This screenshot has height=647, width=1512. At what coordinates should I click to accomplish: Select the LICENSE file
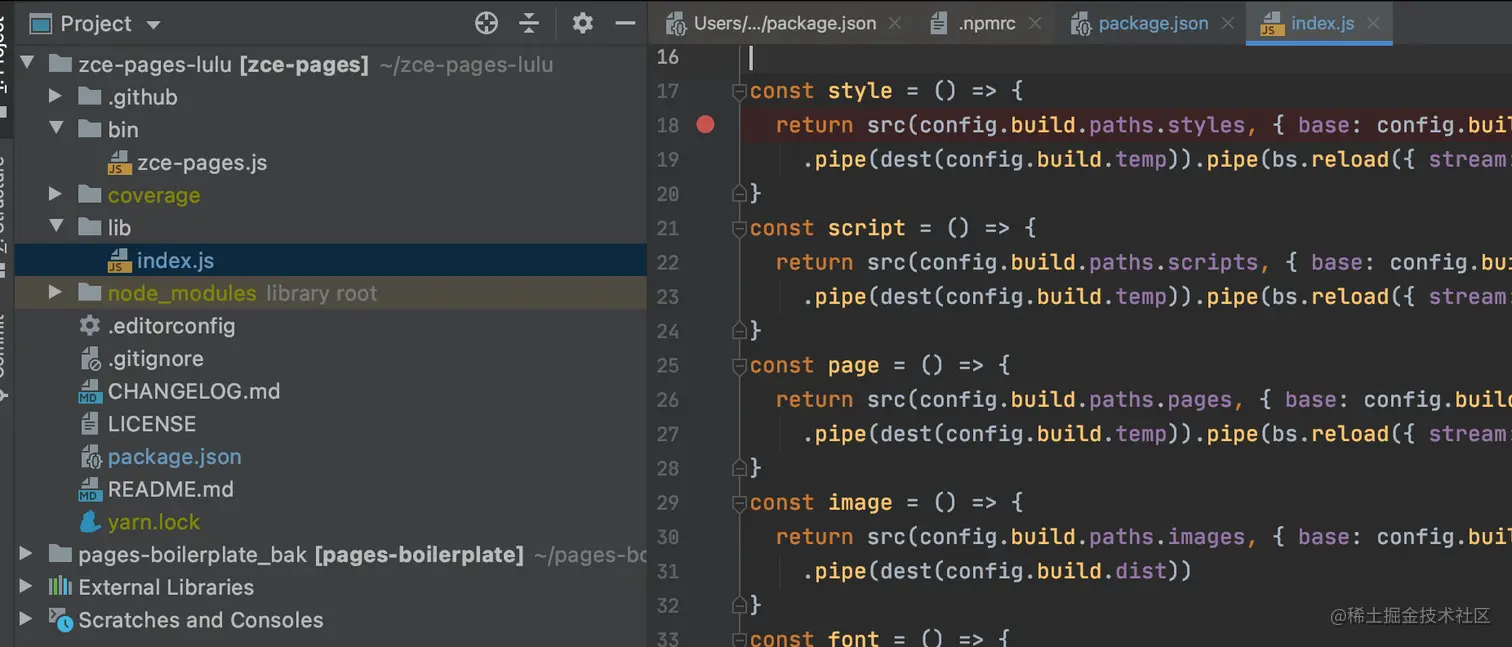click(152, 424)
